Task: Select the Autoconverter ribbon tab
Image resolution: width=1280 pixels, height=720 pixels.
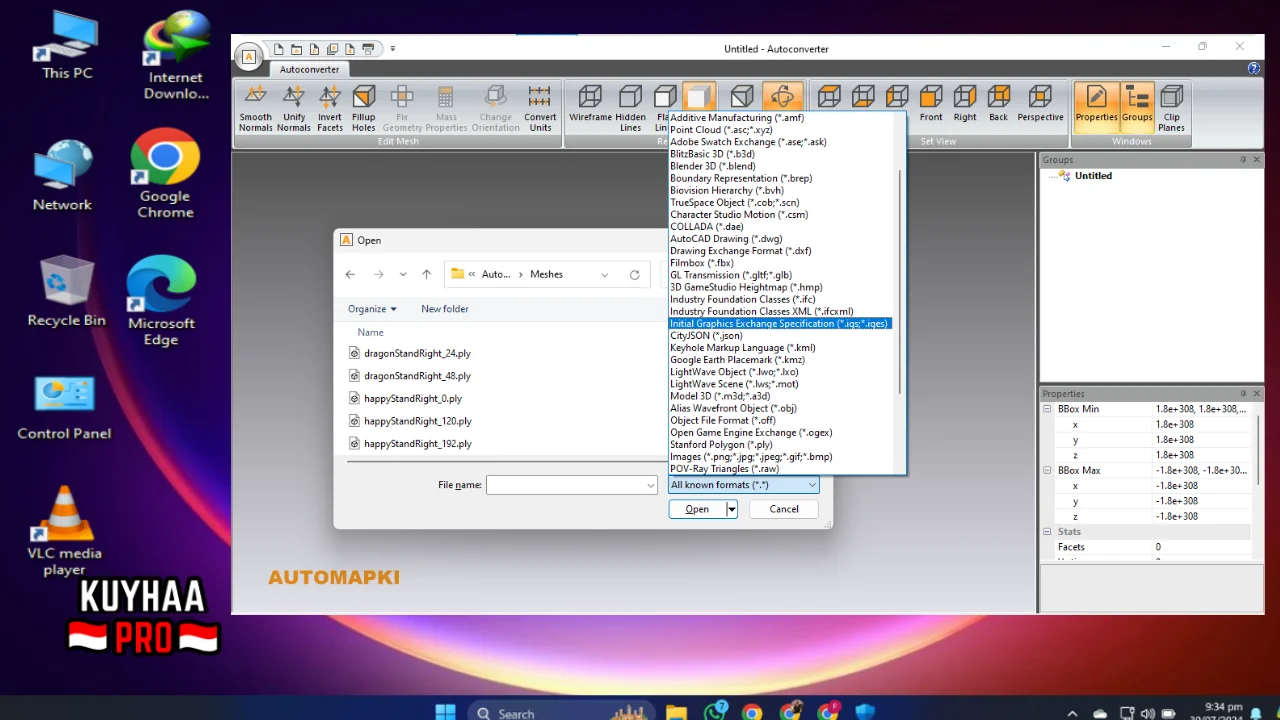Action: (x=309, y=70)
